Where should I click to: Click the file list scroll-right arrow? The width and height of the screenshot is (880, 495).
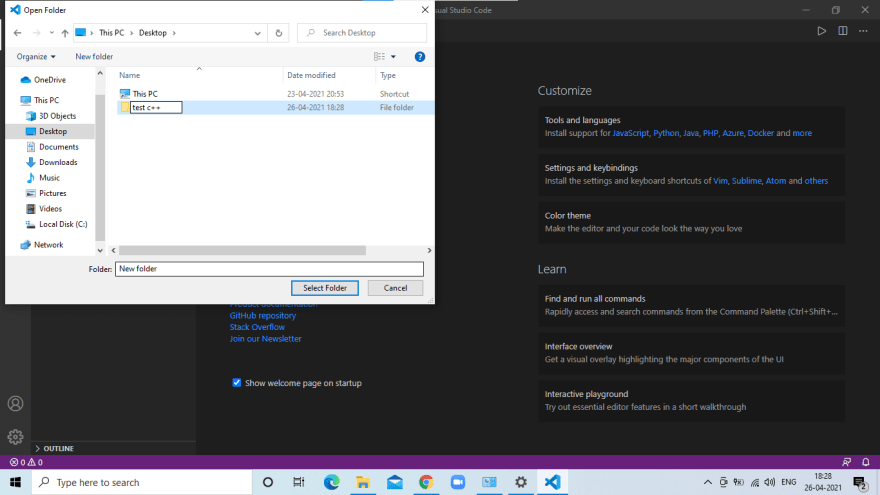pyautogui.click(x=429, y=250)
